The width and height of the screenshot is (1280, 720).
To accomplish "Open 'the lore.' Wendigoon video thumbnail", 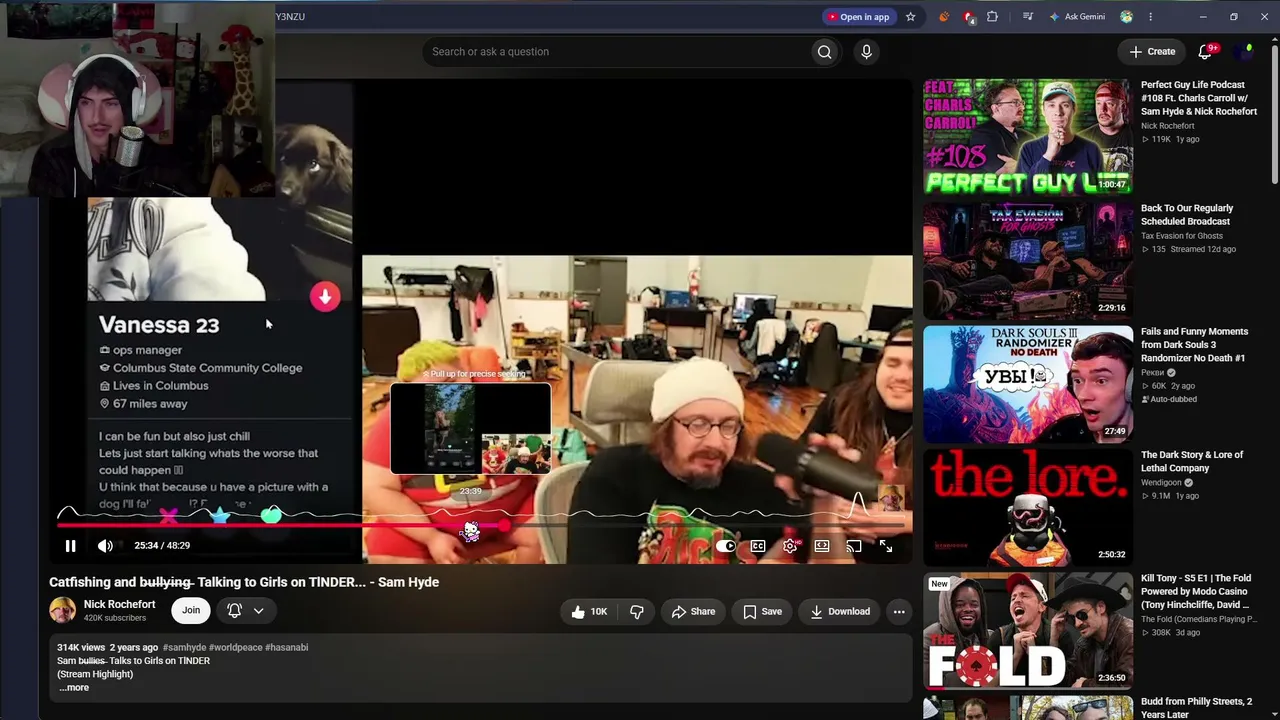I will coord(1028,506).
